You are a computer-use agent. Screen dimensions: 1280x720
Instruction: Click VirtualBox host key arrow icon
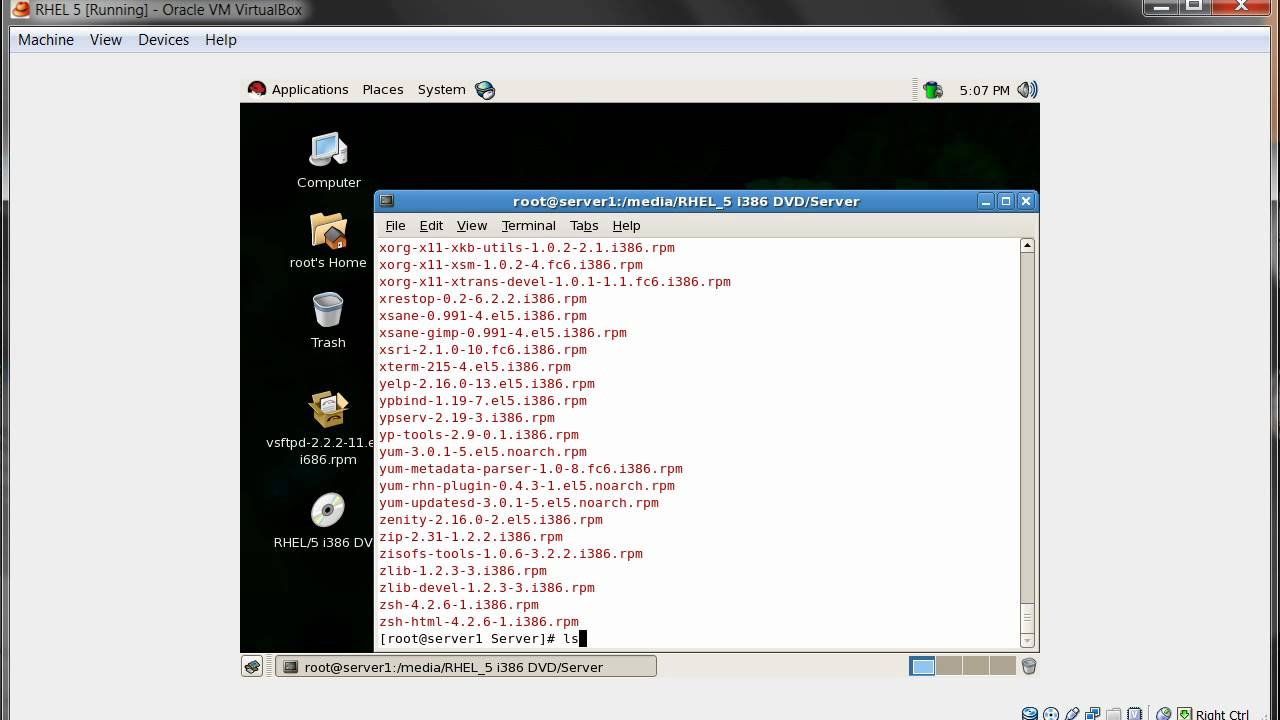(1185, 714)
